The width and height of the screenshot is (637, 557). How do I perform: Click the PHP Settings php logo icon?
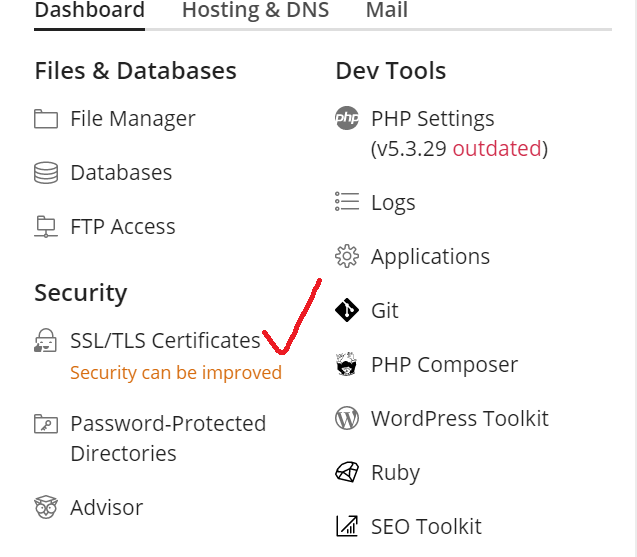click(x=347, y=118)
